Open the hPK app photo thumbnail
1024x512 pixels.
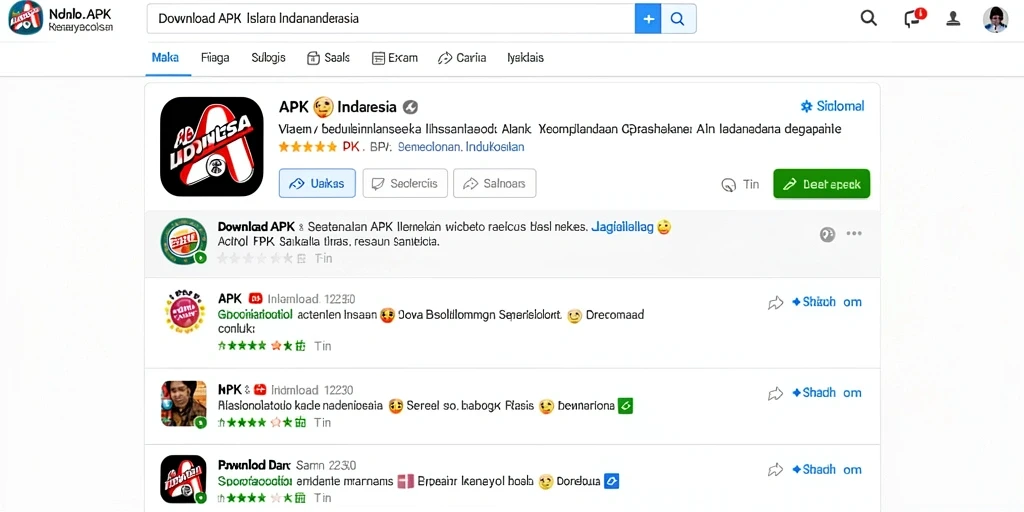point(184,404)
